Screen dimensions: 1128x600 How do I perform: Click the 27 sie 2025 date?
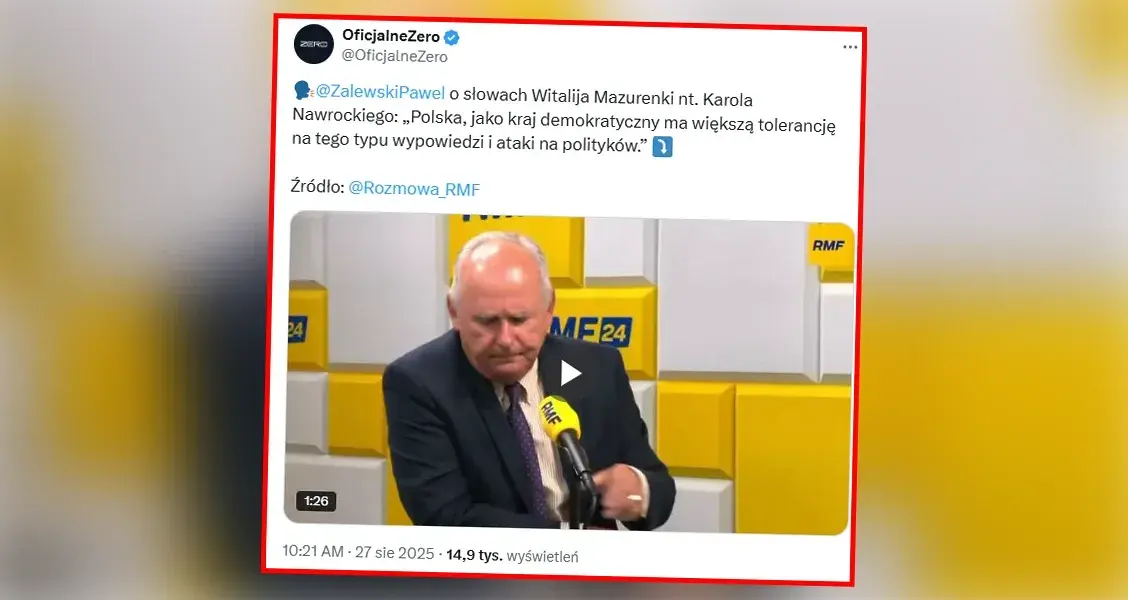[395, 553]
